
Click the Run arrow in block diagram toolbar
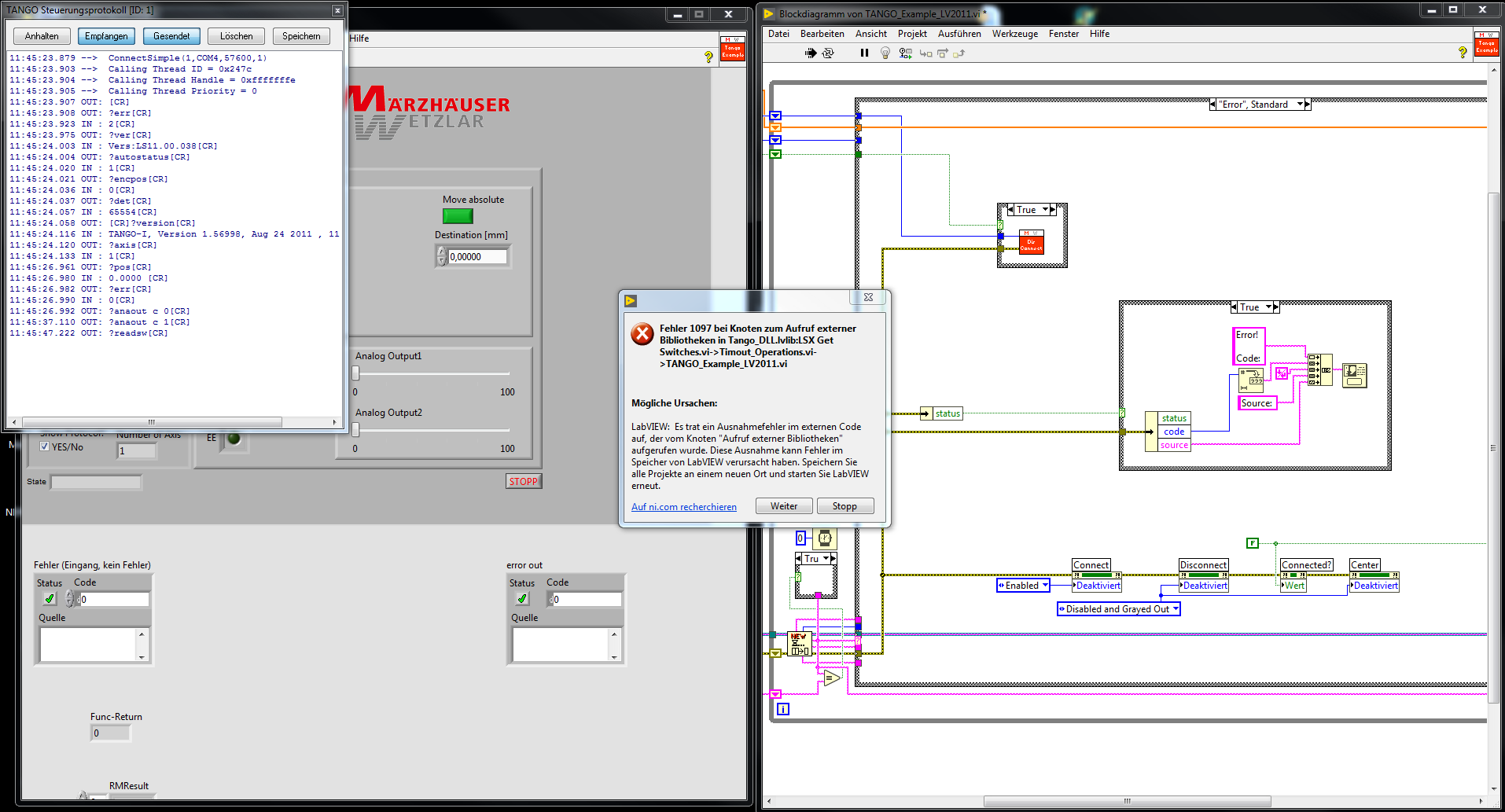point(811,53)
